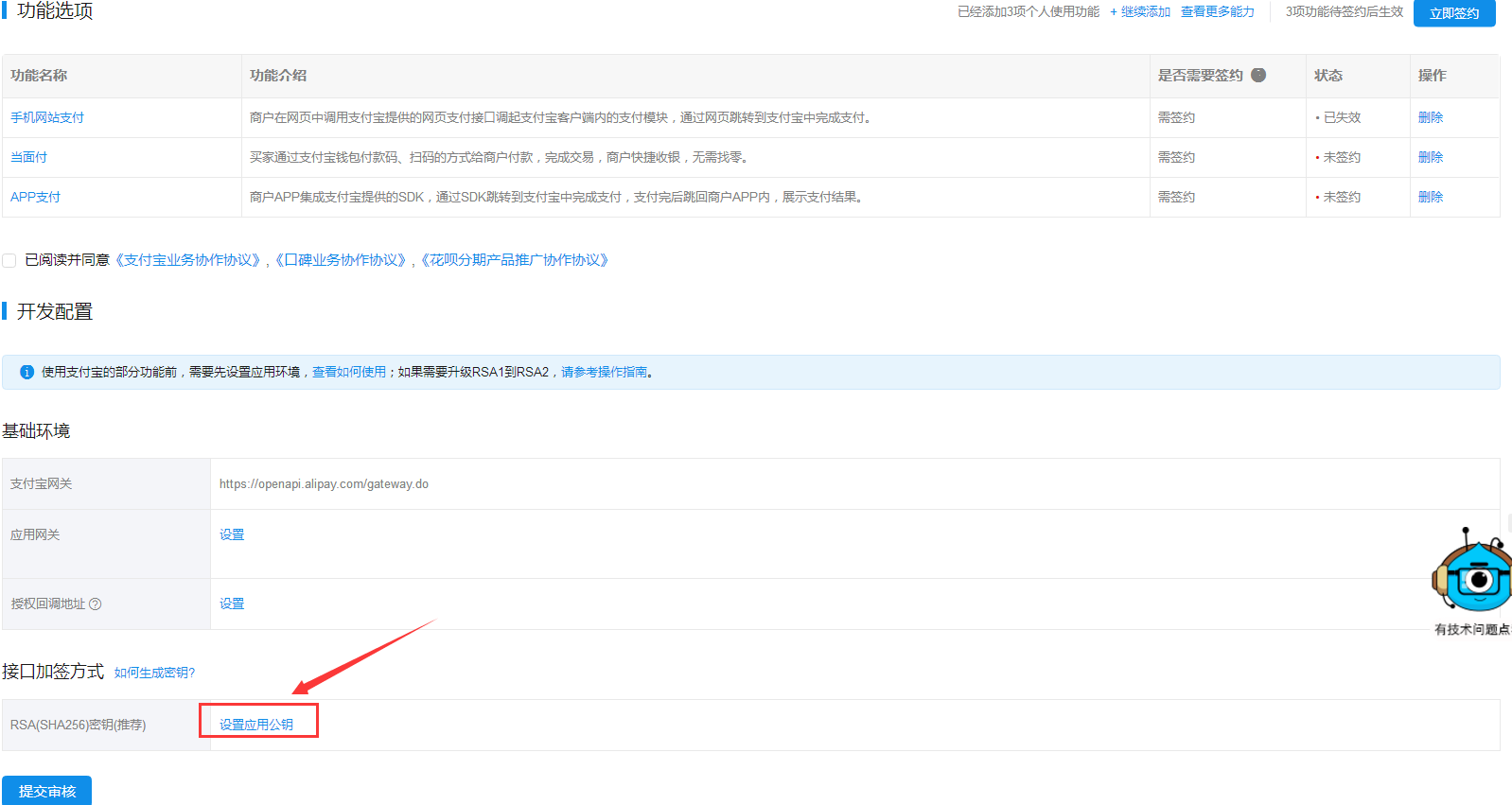Click 设置 for 应用网关

(232, 534)
